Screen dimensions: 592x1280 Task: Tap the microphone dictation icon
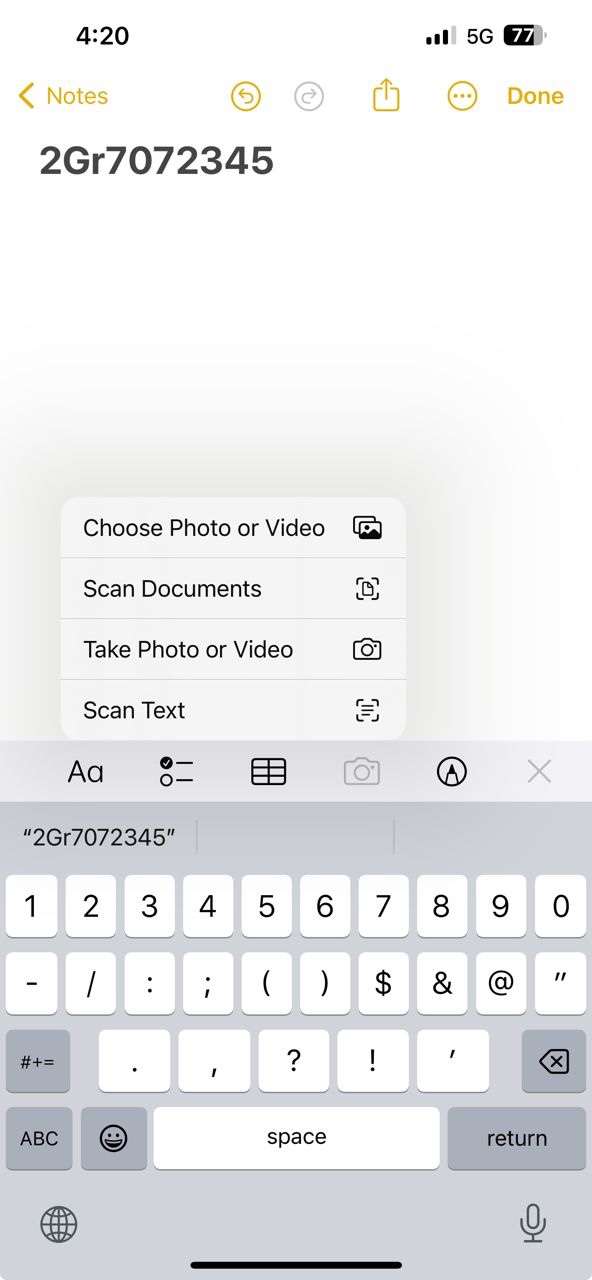533,1223
